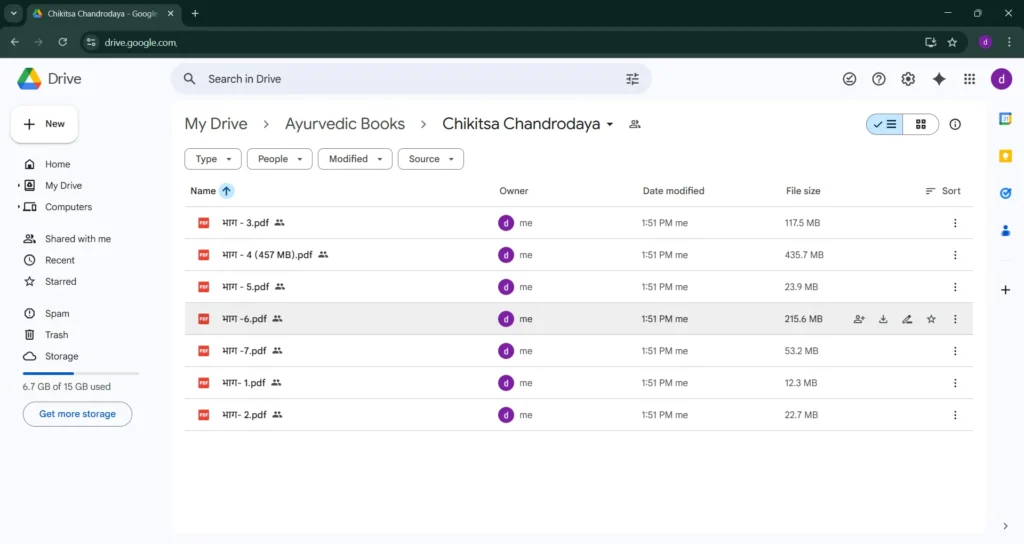This screenshot has height=544, width=1024.
Task: Open the Type filter dropdown
Action: (x=213, y=159)
